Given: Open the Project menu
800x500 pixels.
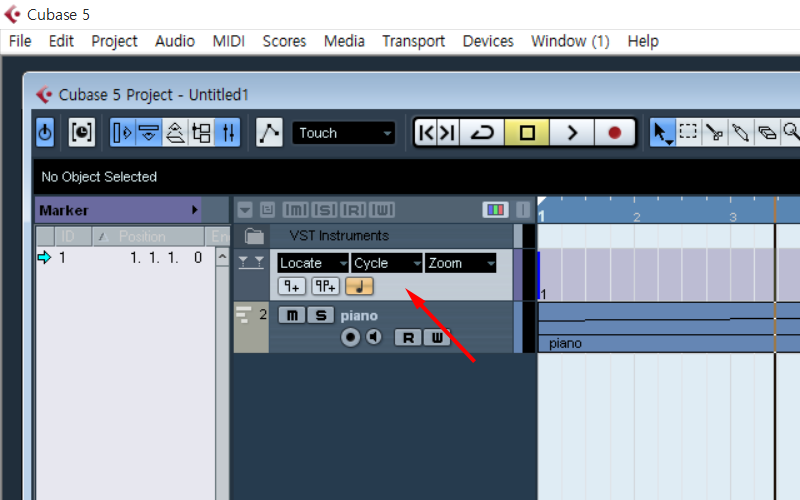Looking at the screenshot, I should point(114,41).
